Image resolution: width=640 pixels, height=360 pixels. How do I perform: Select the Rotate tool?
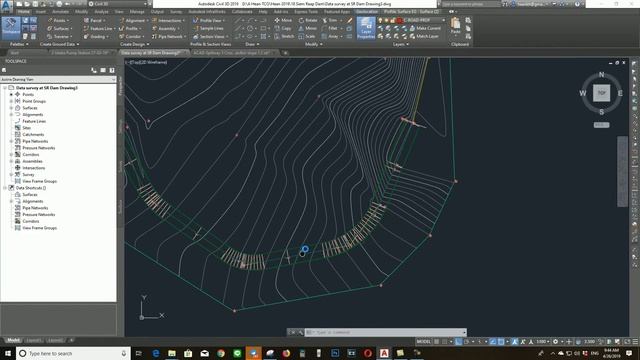[x=308, y=20]
